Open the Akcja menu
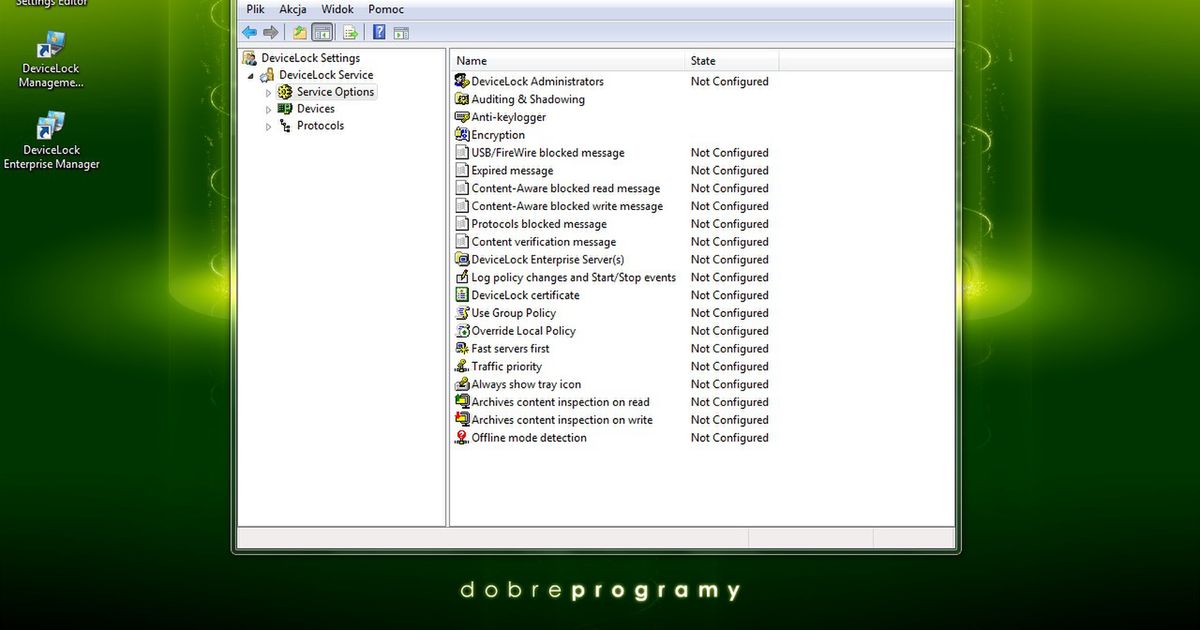The height and width of the screenshot is (630, 1200). [x=292, y=9]
